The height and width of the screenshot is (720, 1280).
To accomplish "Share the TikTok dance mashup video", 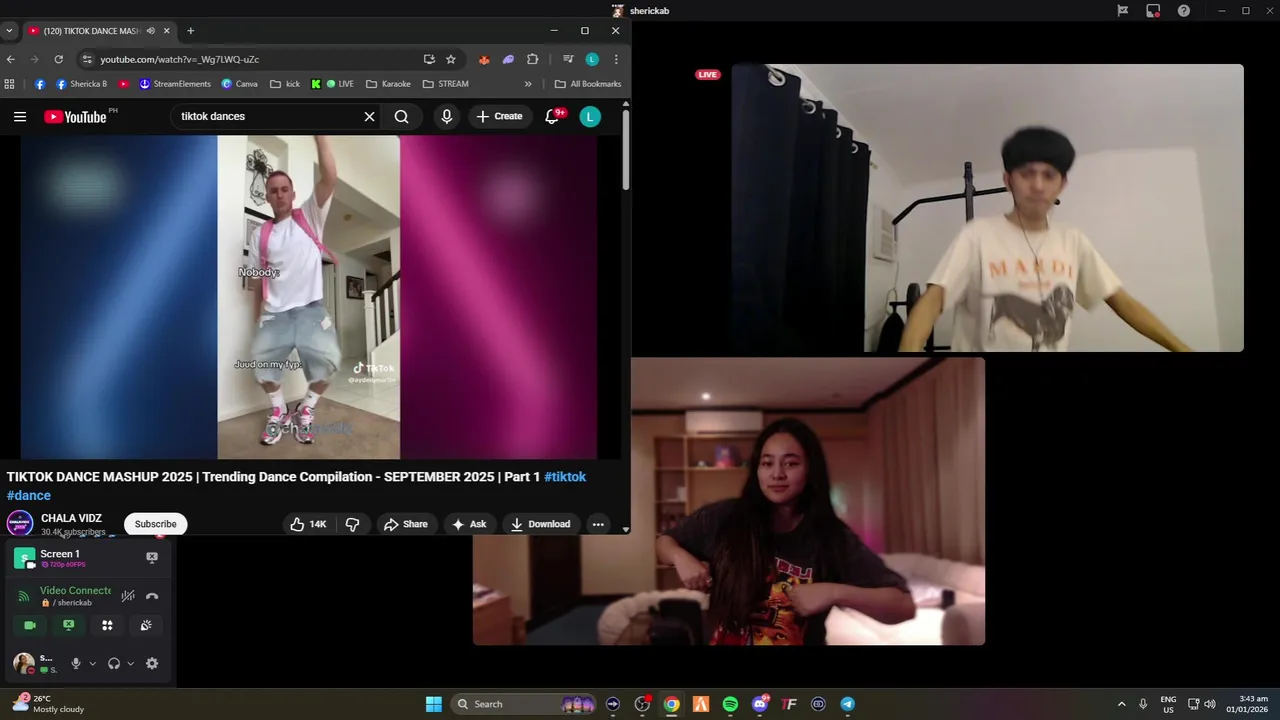I will click(406, 524).
